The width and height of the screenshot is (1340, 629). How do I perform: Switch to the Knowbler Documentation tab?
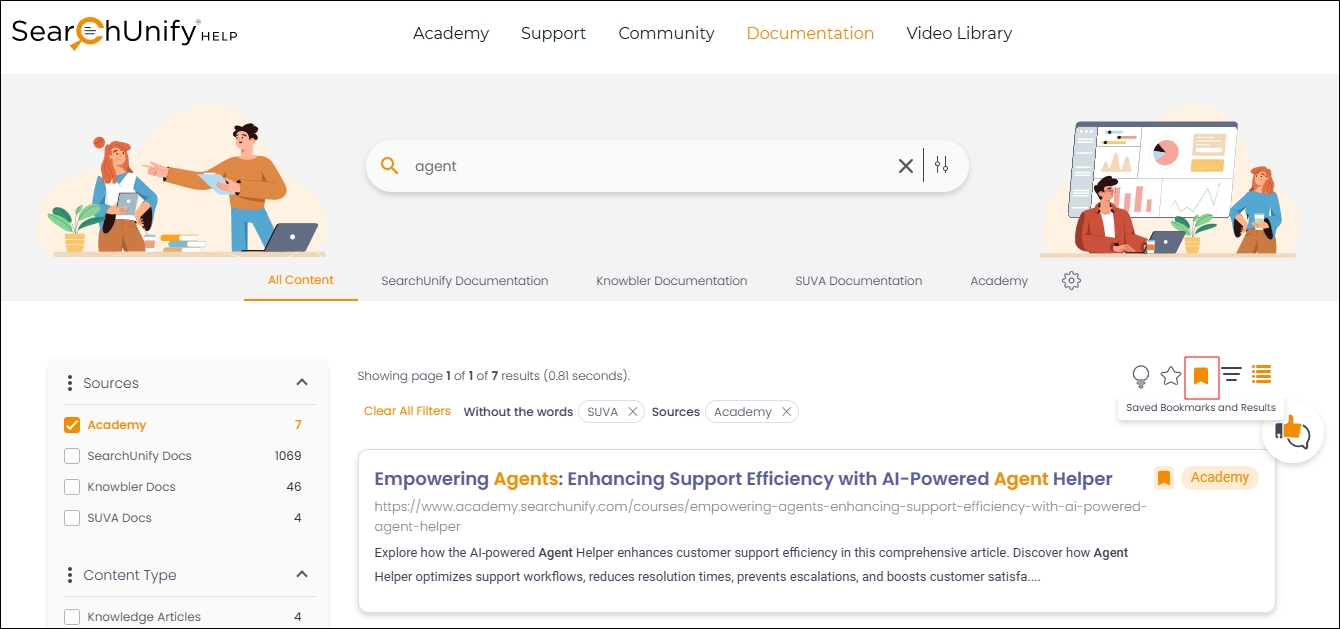pyautogui.click(x=671, y=281)
